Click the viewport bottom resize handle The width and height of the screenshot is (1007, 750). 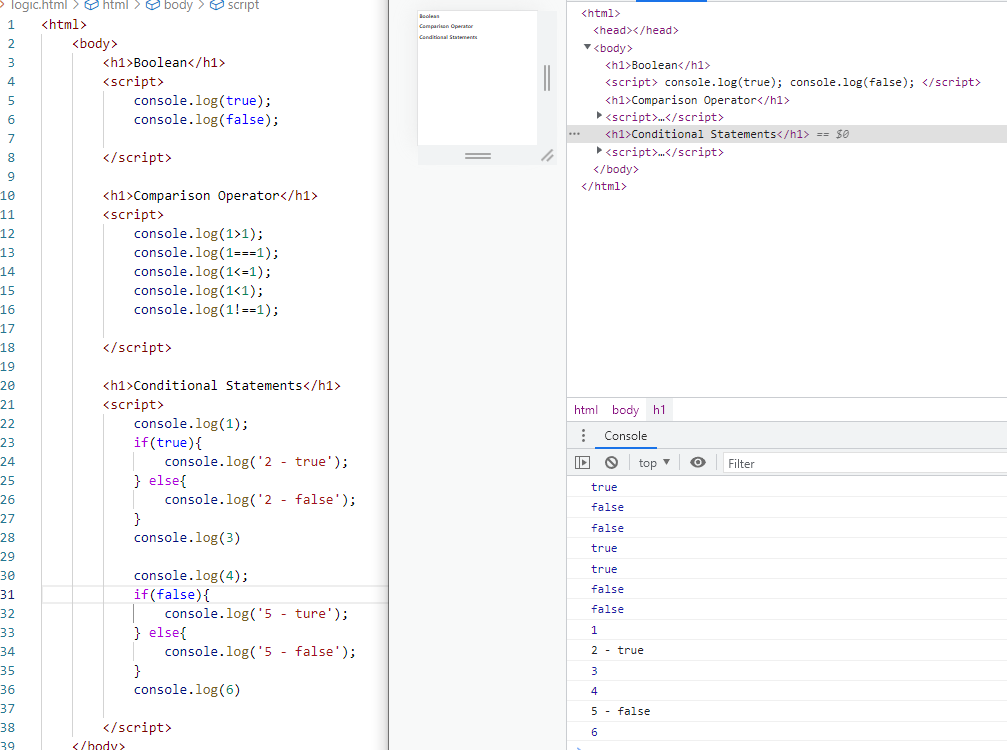coord(478,155)
